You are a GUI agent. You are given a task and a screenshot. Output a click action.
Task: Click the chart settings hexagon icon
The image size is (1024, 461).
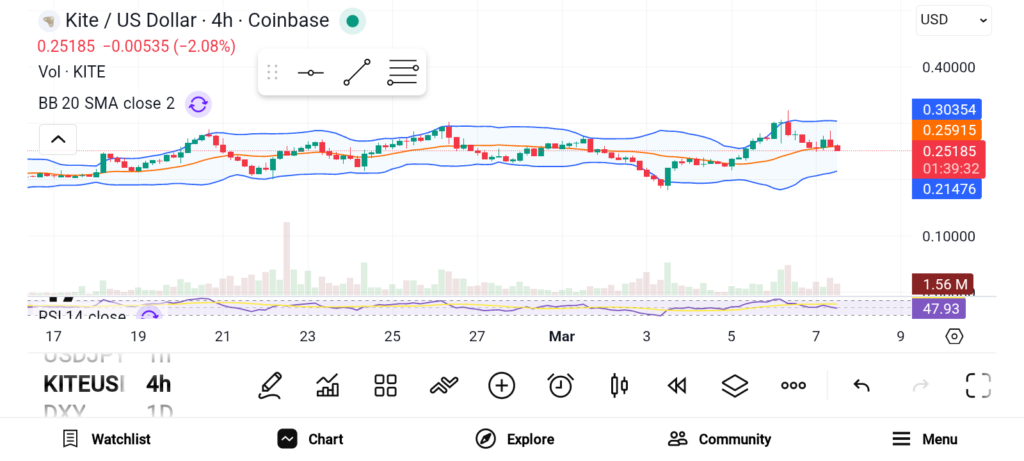pyautogui.click(x=954, y=336)
